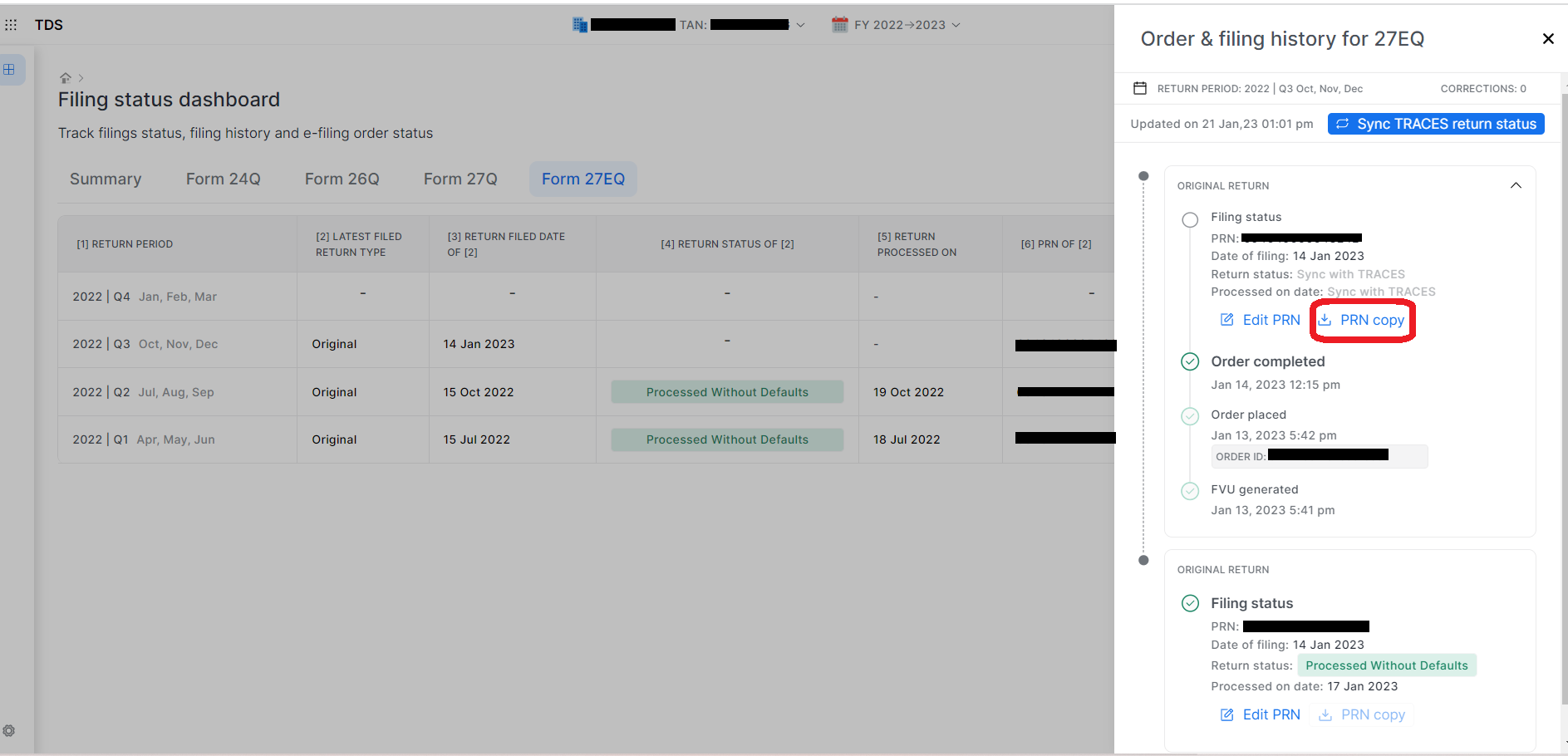Click Edit PRN in second original return
Image resolution: width=1568 pixels, height=756 pixels.
click(1260, 715)
